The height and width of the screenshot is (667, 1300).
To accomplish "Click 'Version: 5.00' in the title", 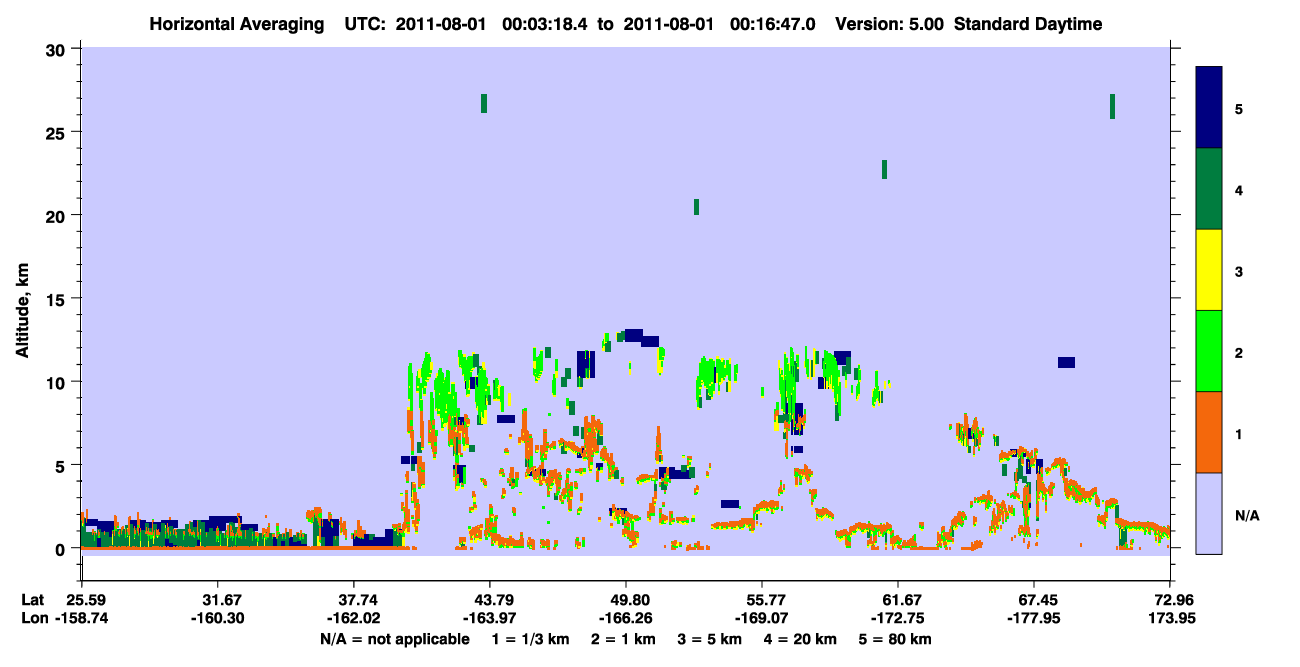I will (891, 24).
